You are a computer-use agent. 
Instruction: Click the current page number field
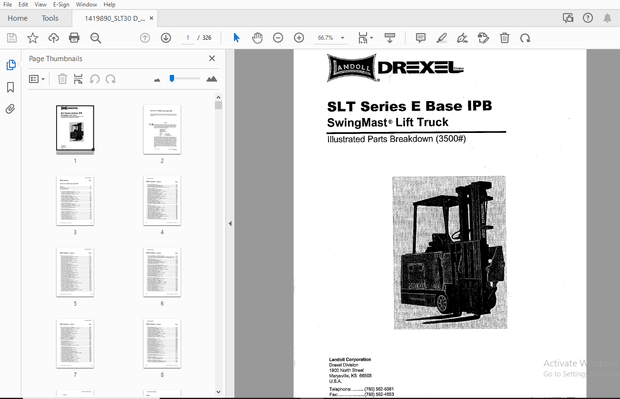pos(188,38)
